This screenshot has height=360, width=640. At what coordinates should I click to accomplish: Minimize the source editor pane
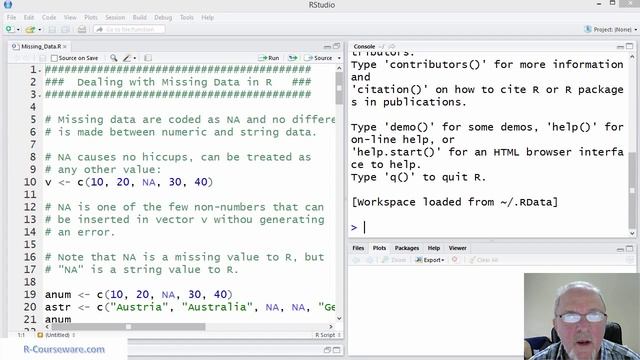pyautogui.click(x=327, y=46)
